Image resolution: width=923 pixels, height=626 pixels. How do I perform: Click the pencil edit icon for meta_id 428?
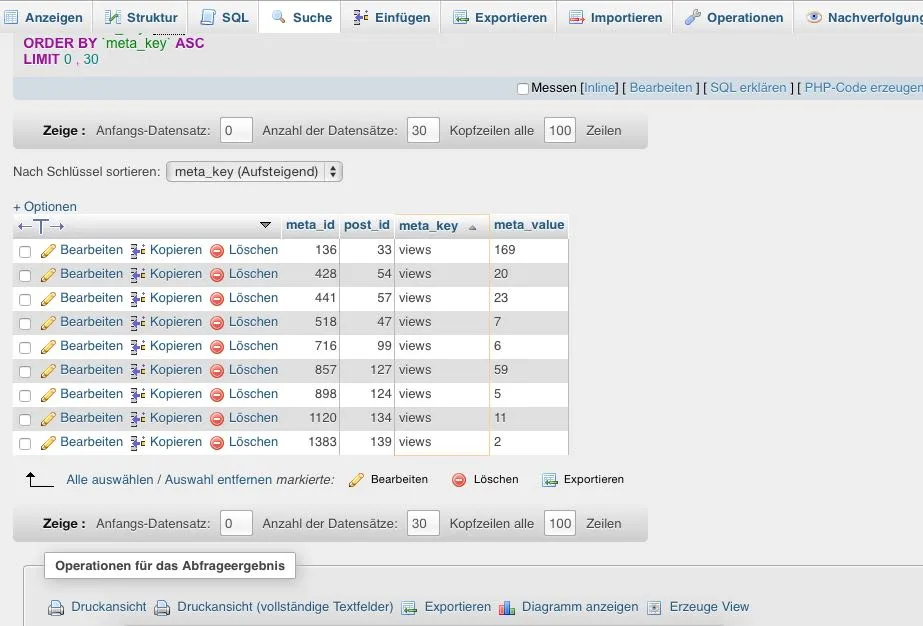point(48,275)
